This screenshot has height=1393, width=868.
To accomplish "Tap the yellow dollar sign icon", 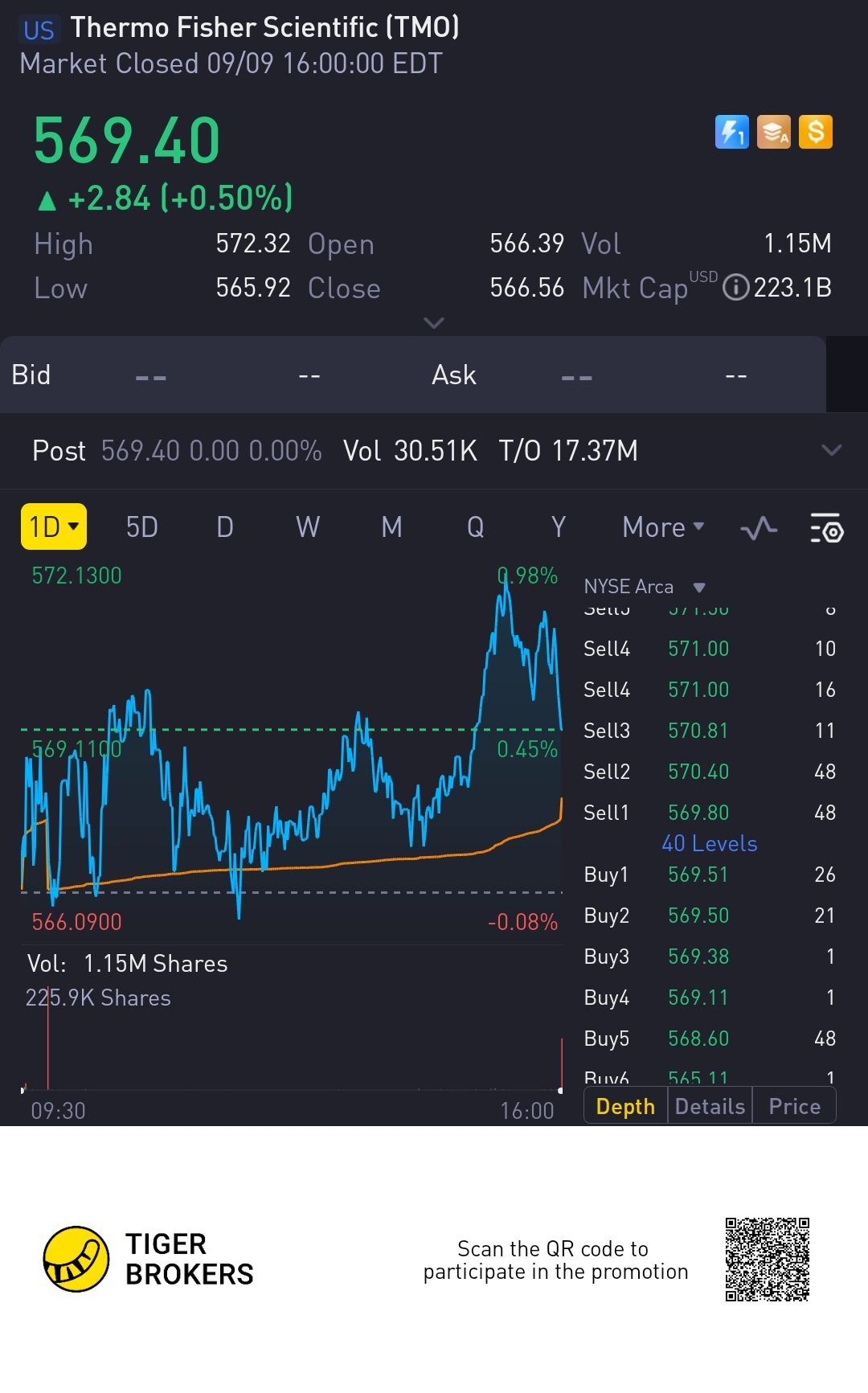I will point(816,132).
